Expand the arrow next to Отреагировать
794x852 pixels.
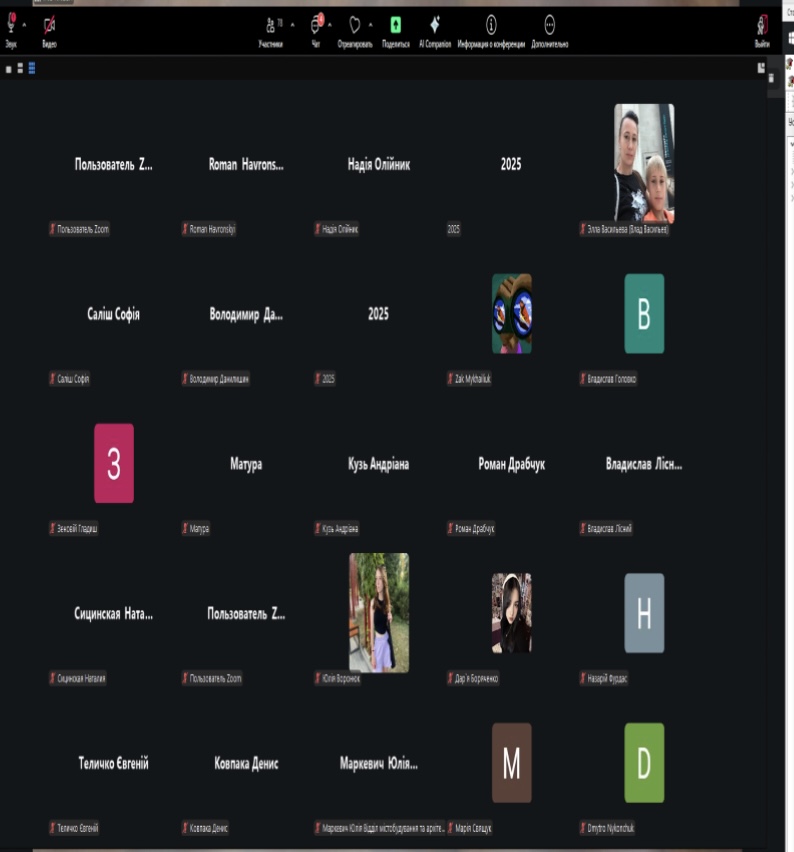pyautogui.click(x=371, y=23)
